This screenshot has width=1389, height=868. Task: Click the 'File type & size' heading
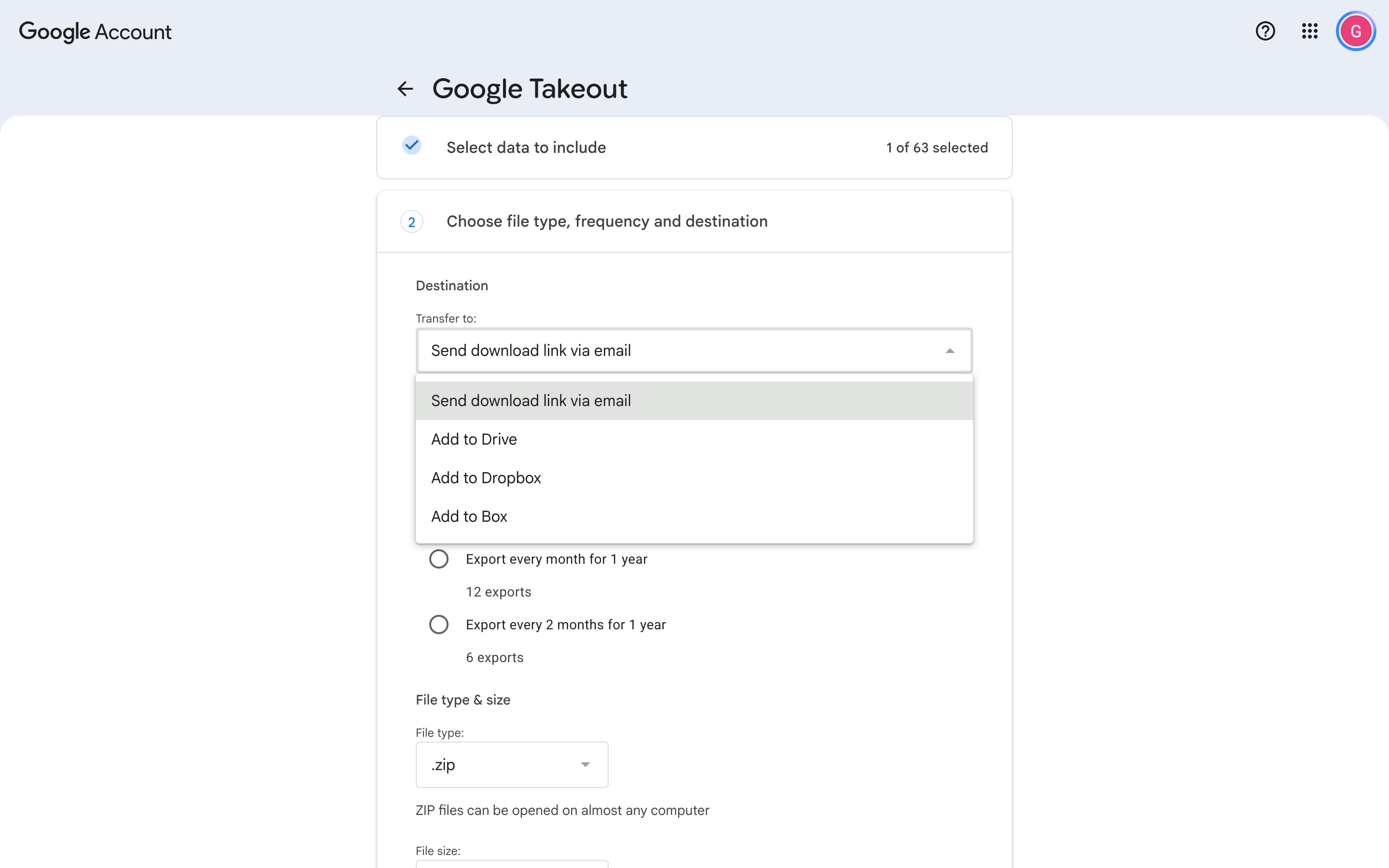[463, 700]
